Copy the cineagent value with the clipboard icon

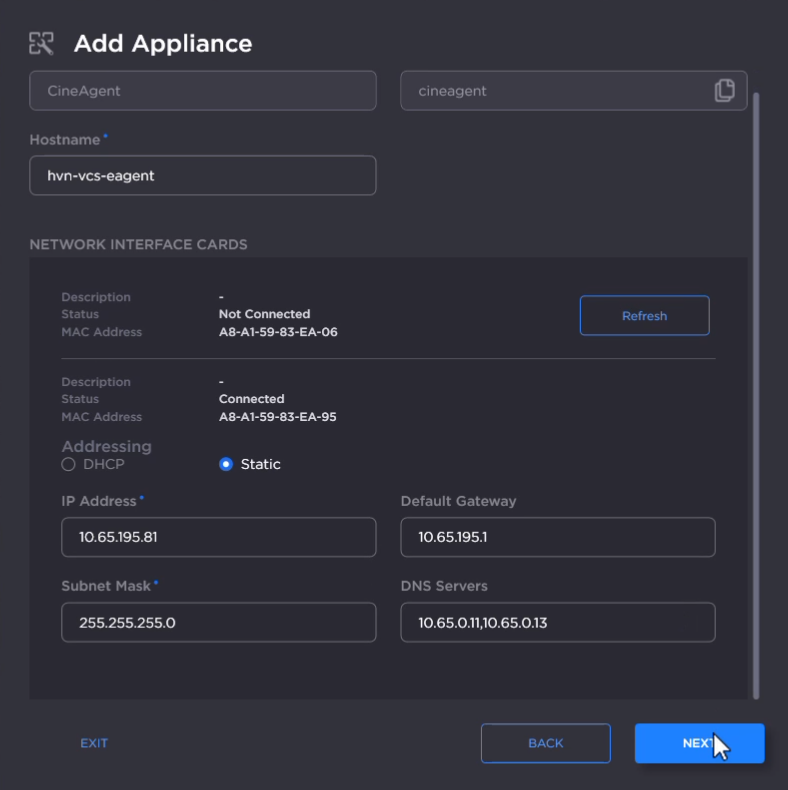pyautogui.click(x=725, y=91)
